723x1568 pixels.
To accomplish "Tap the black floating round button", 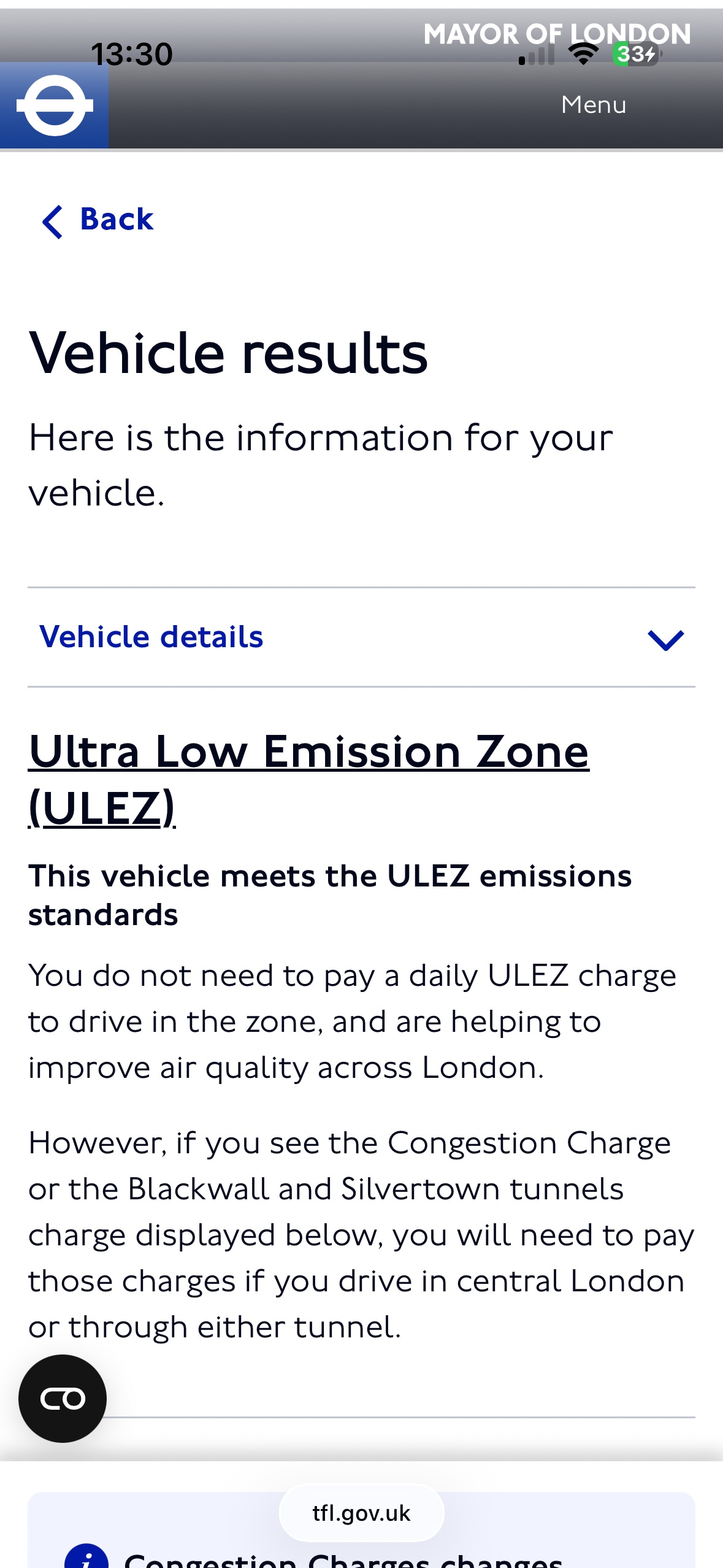I will [63, 1398].
